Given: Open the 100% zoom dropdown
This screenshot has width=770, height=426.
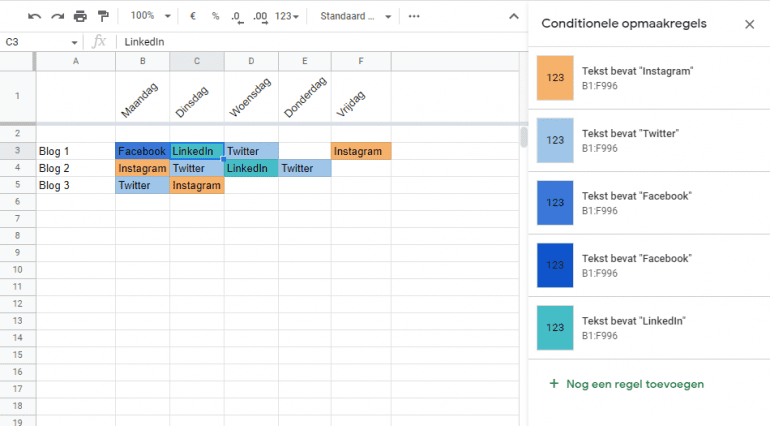Looking at the screenshot, I should coord(150,16).
